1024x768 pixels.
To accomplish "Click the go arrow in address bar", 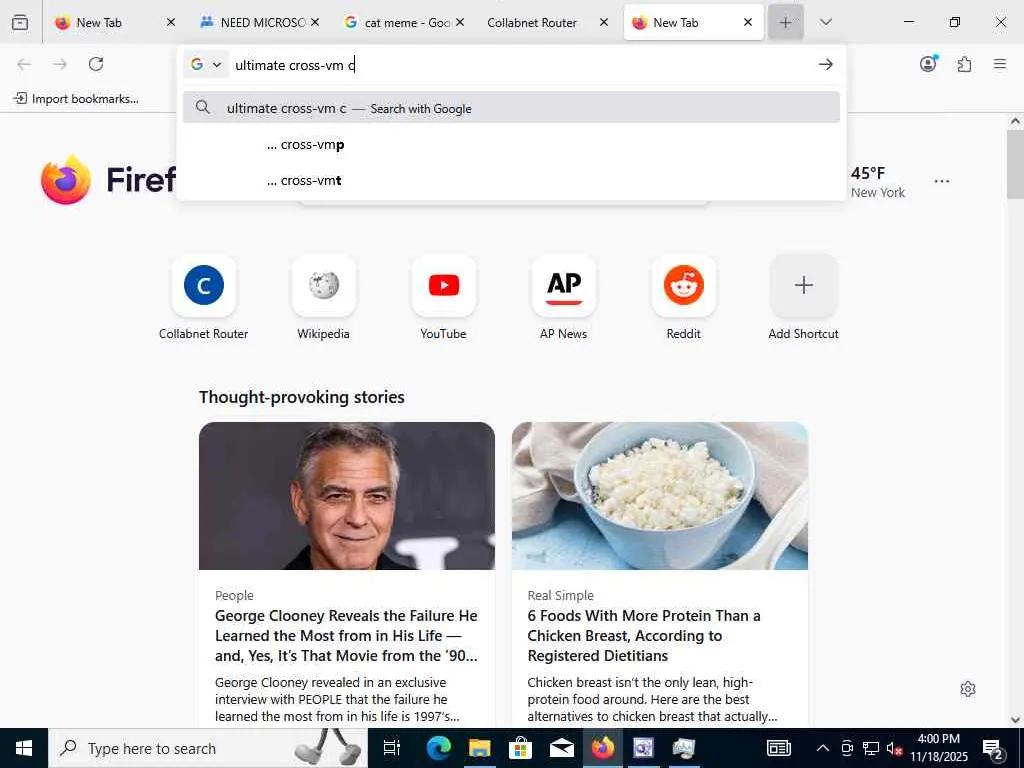I will click(x=825, y=64).
